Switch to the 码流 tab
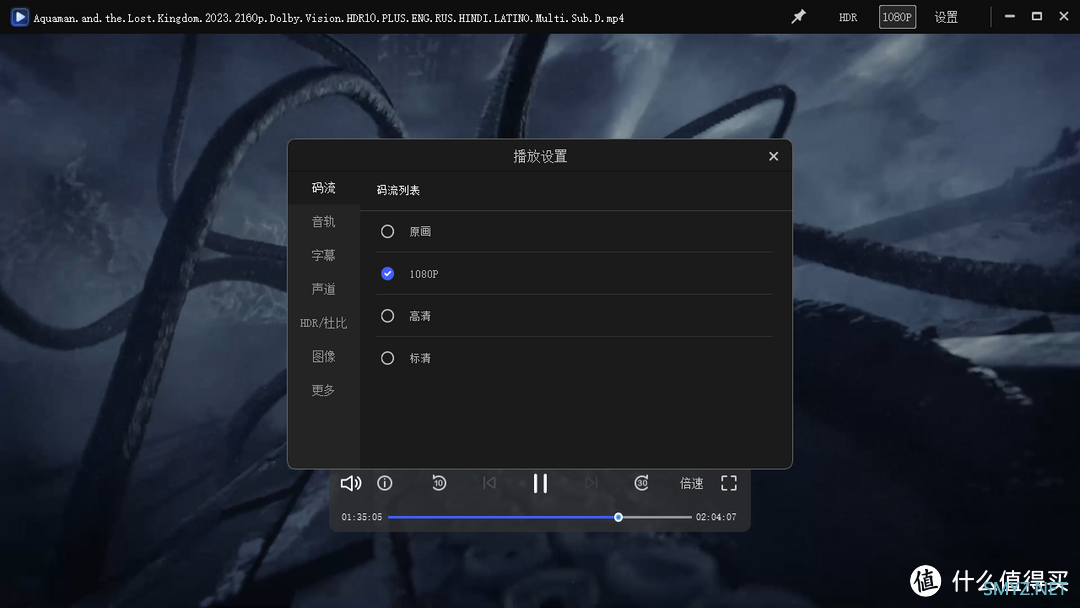 pos(324,188)
